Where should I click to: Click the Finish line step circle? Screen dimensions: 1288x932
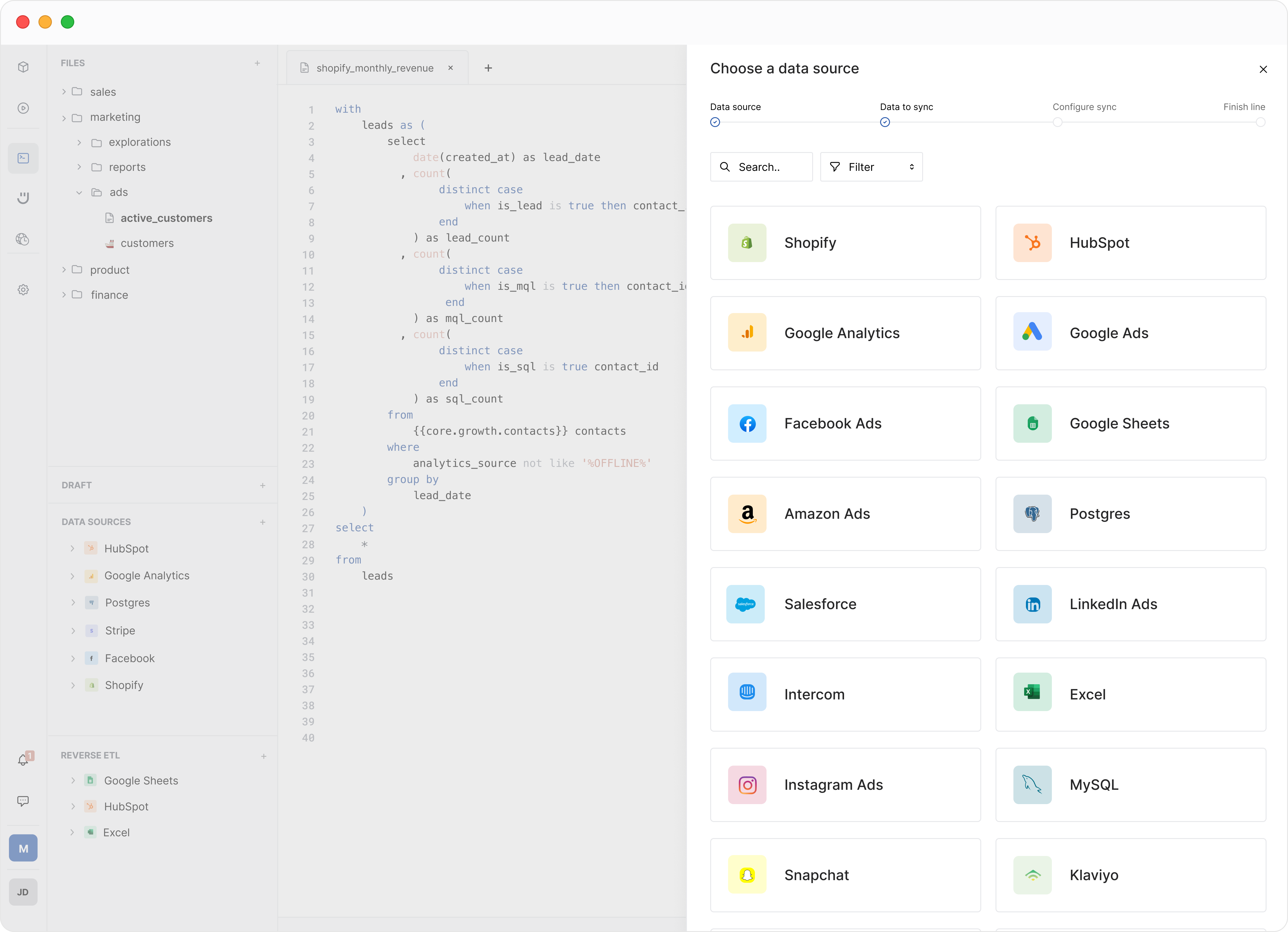[1260, 122]
